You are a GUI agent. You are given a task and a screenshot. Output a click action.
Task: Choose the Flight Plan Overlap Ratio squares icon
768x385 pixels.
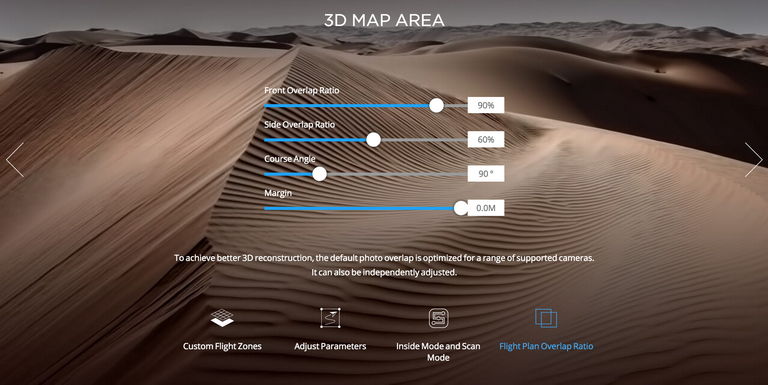(x=546, y=318)
